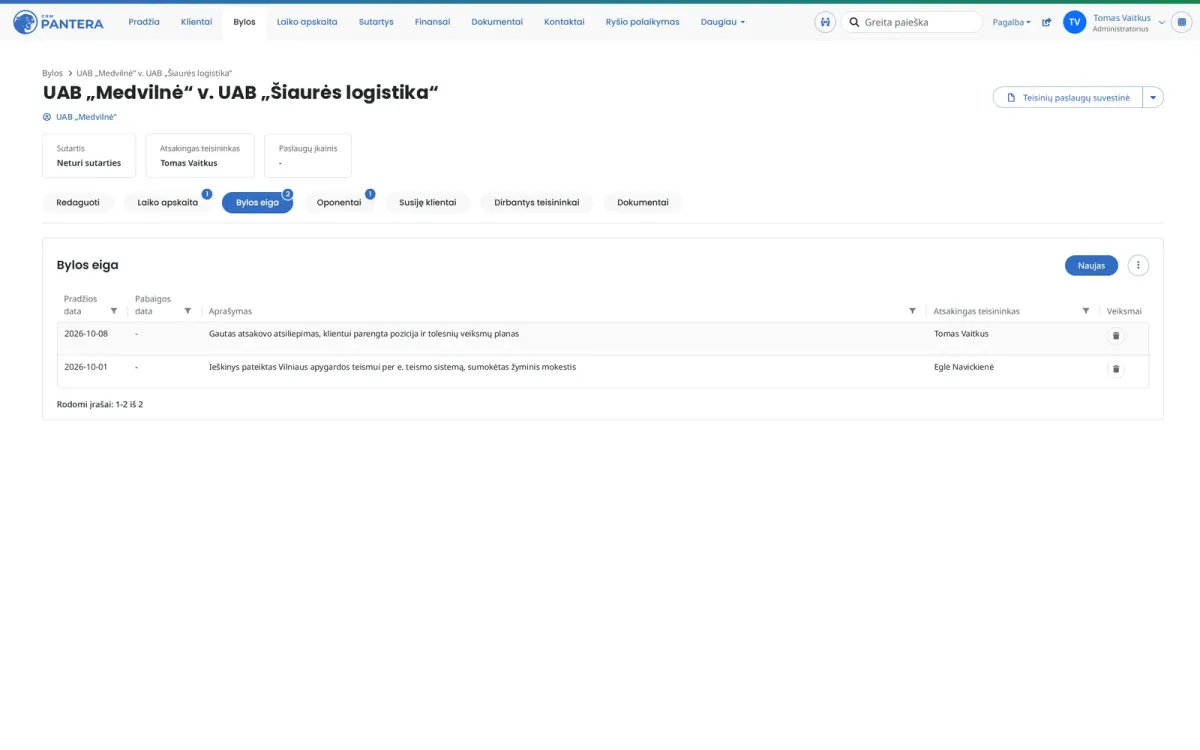Open Kontaktai in the navigation bar
This screenshot has height=750, width=1200.
click(x=564, y=22)
